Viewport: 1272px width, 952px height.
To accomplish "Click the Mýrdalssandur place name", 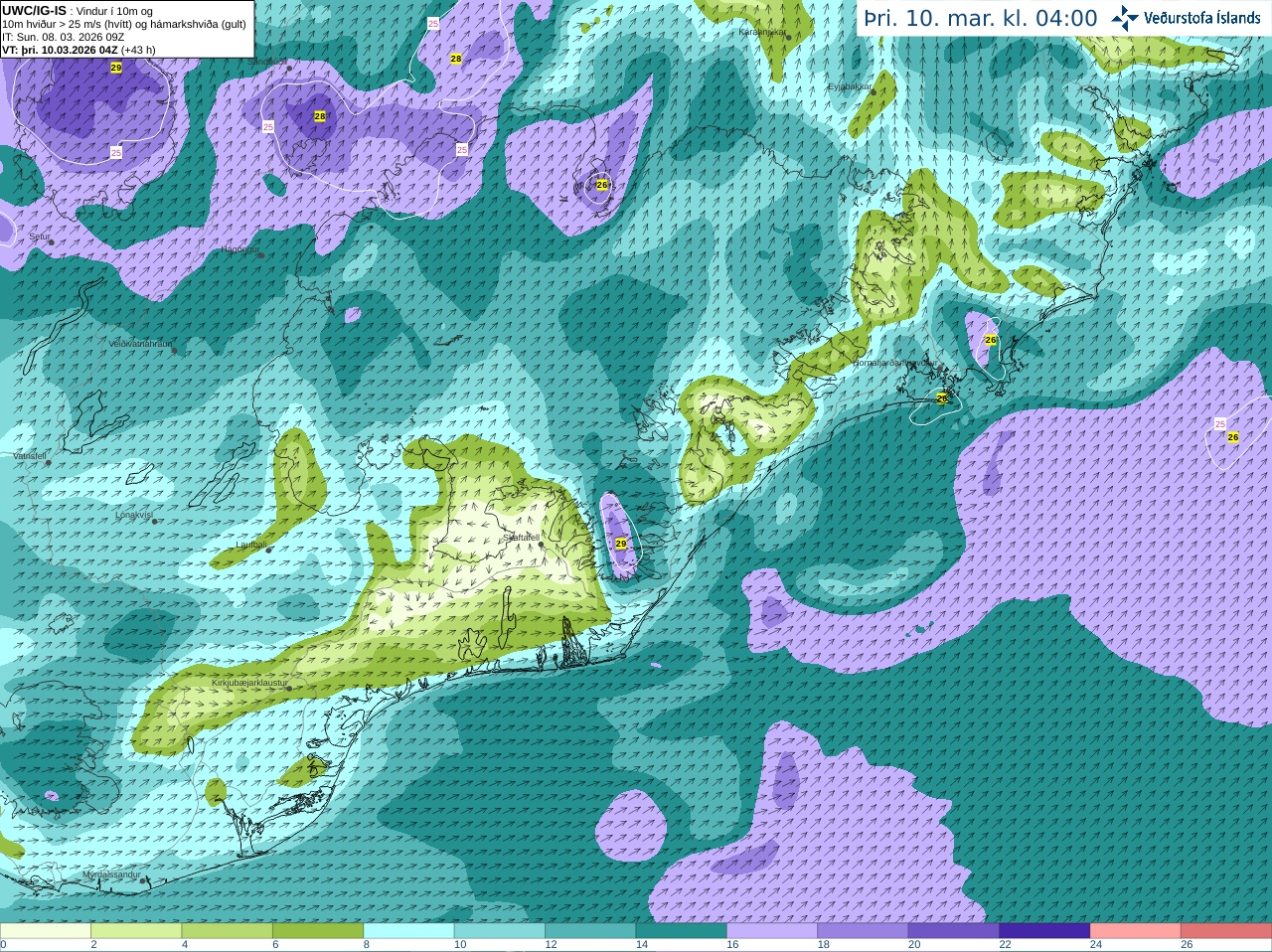I will point(111,874).
